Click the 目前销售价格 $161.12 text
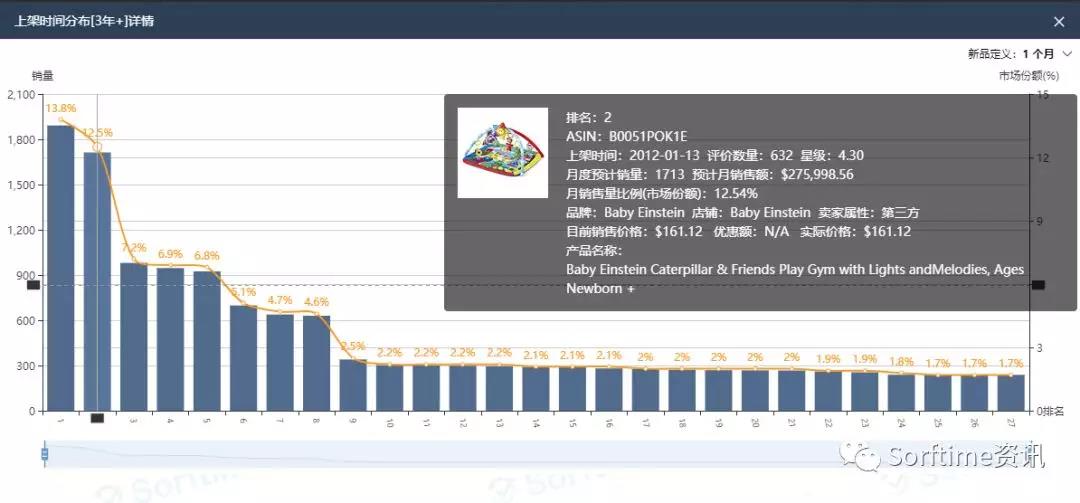 pos(634,232)
